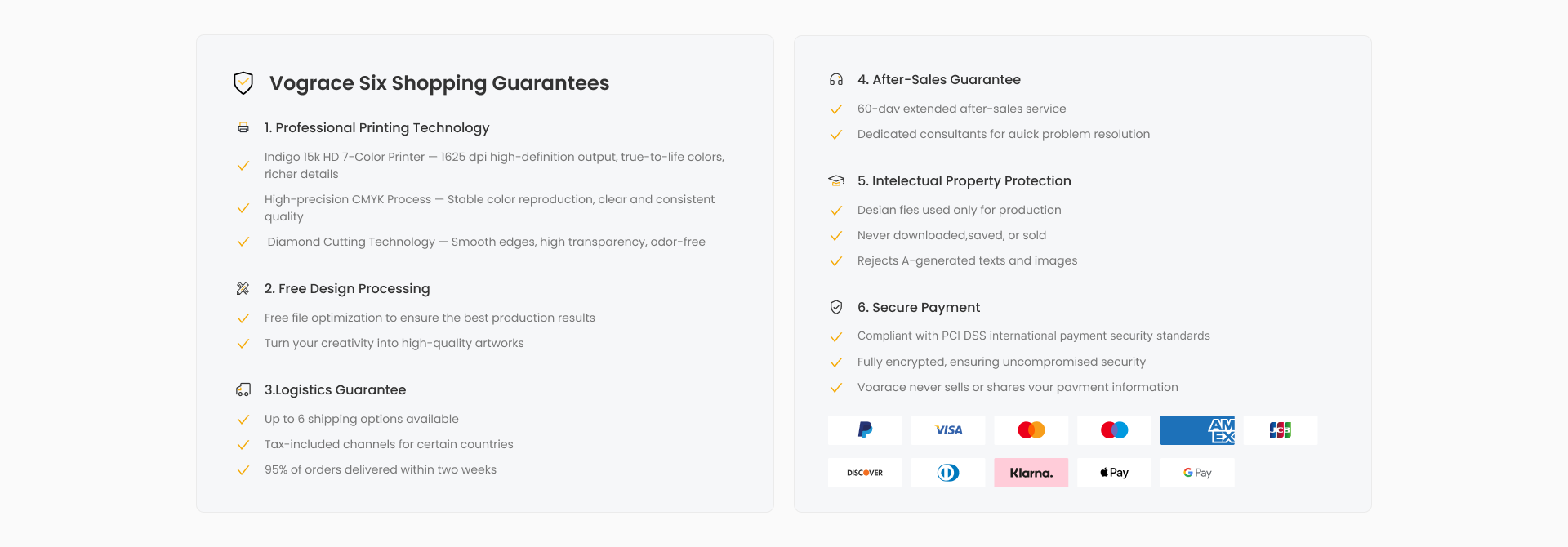Click the Diners Club logo
This screenshot has height=547, width=1568.
[948, 473]
